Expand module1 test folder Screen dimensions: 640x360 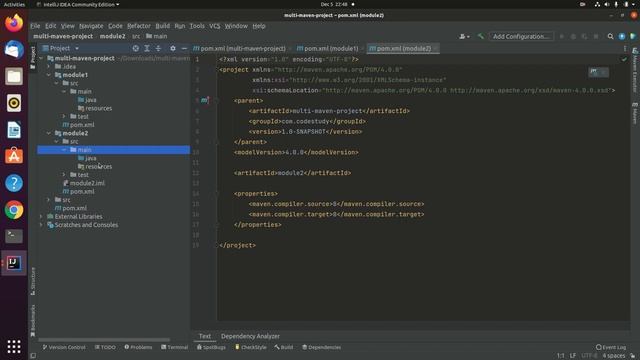(x=64, y=117)
